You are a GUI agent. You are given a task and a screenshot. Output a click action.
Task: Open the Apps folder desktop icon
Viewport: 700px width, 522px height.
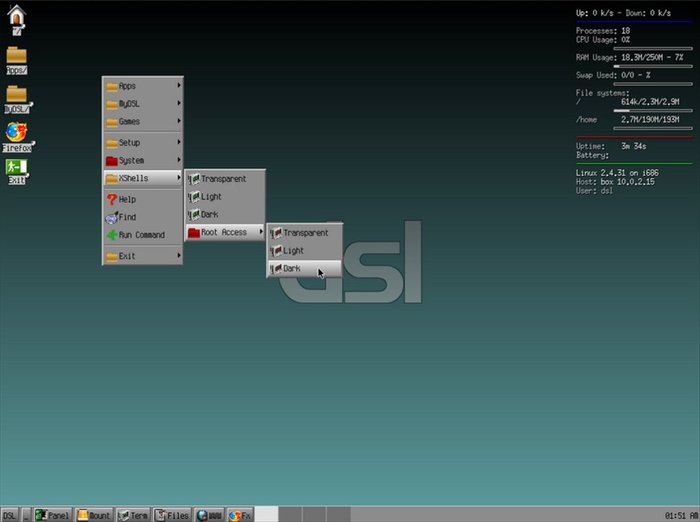pos(17,59)
